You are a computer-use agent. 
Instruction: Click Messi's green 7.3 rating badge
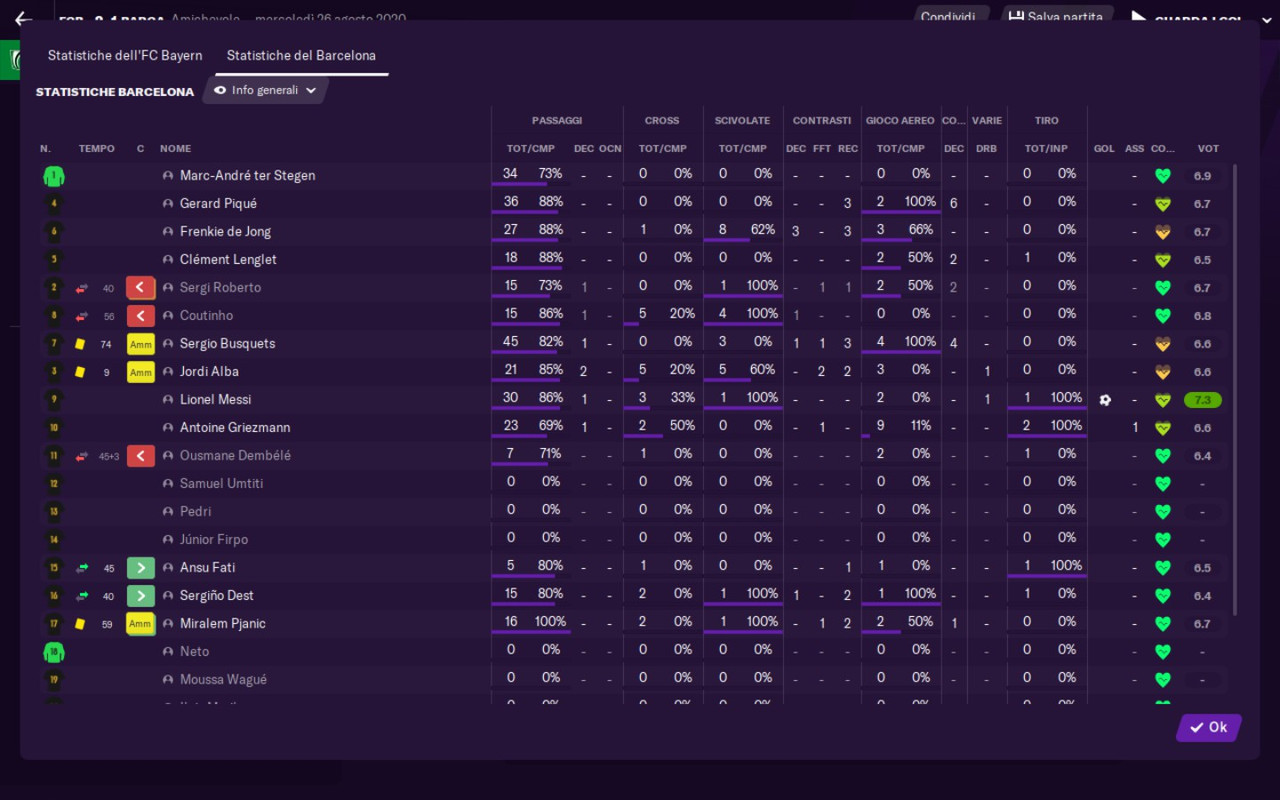[1203, 400]
